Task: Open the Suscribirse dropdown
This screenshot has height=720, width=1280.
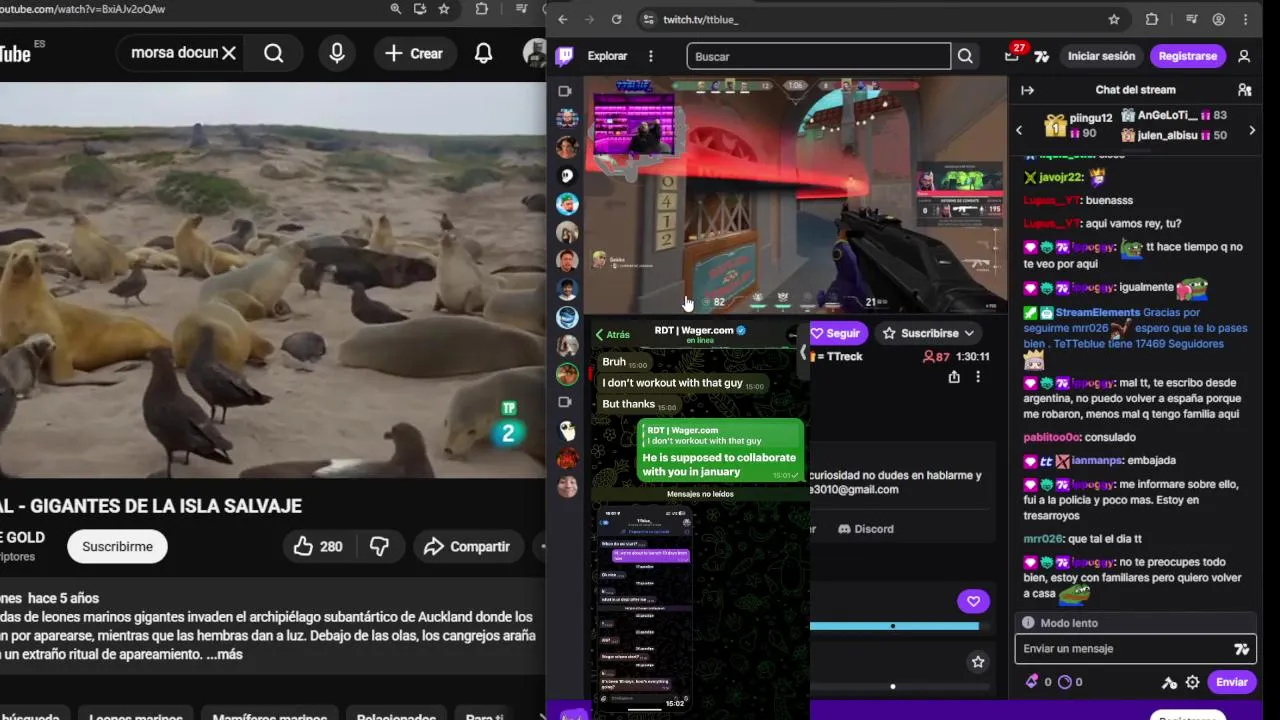Action: [x=928, y=333]
